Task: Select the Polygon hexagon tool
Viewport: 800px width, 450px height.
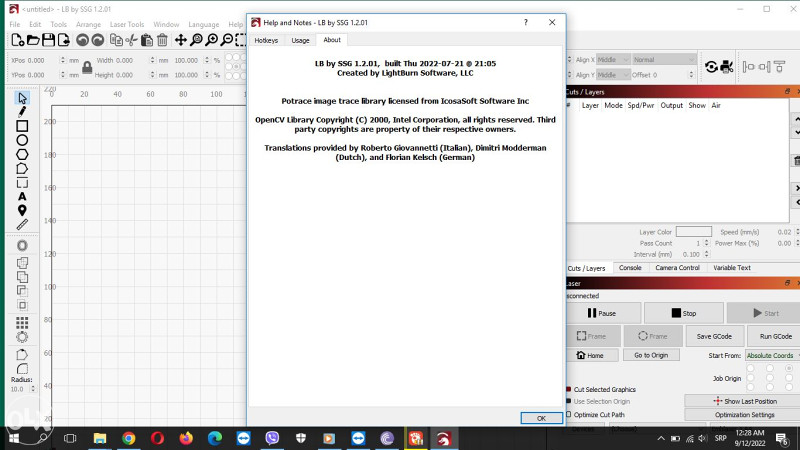Action: tap(22, 155)
